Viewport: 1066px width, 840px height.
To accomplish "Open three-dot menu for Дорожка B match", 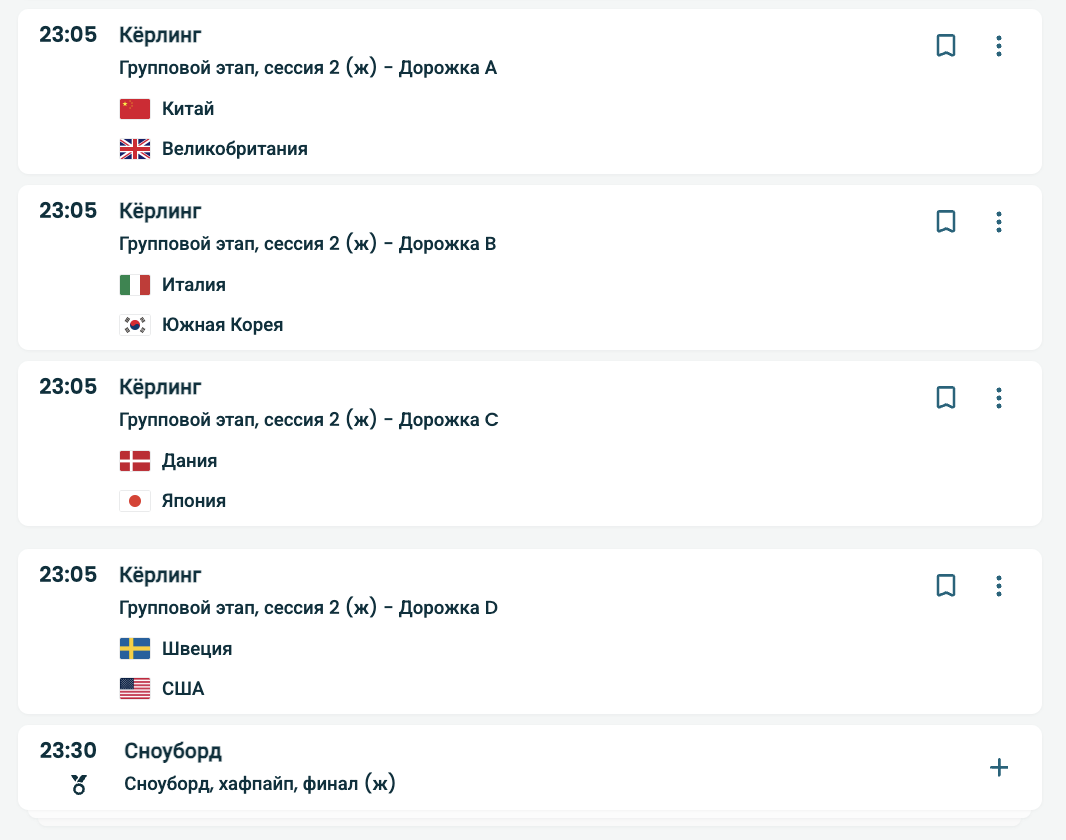I will [999, 222].
